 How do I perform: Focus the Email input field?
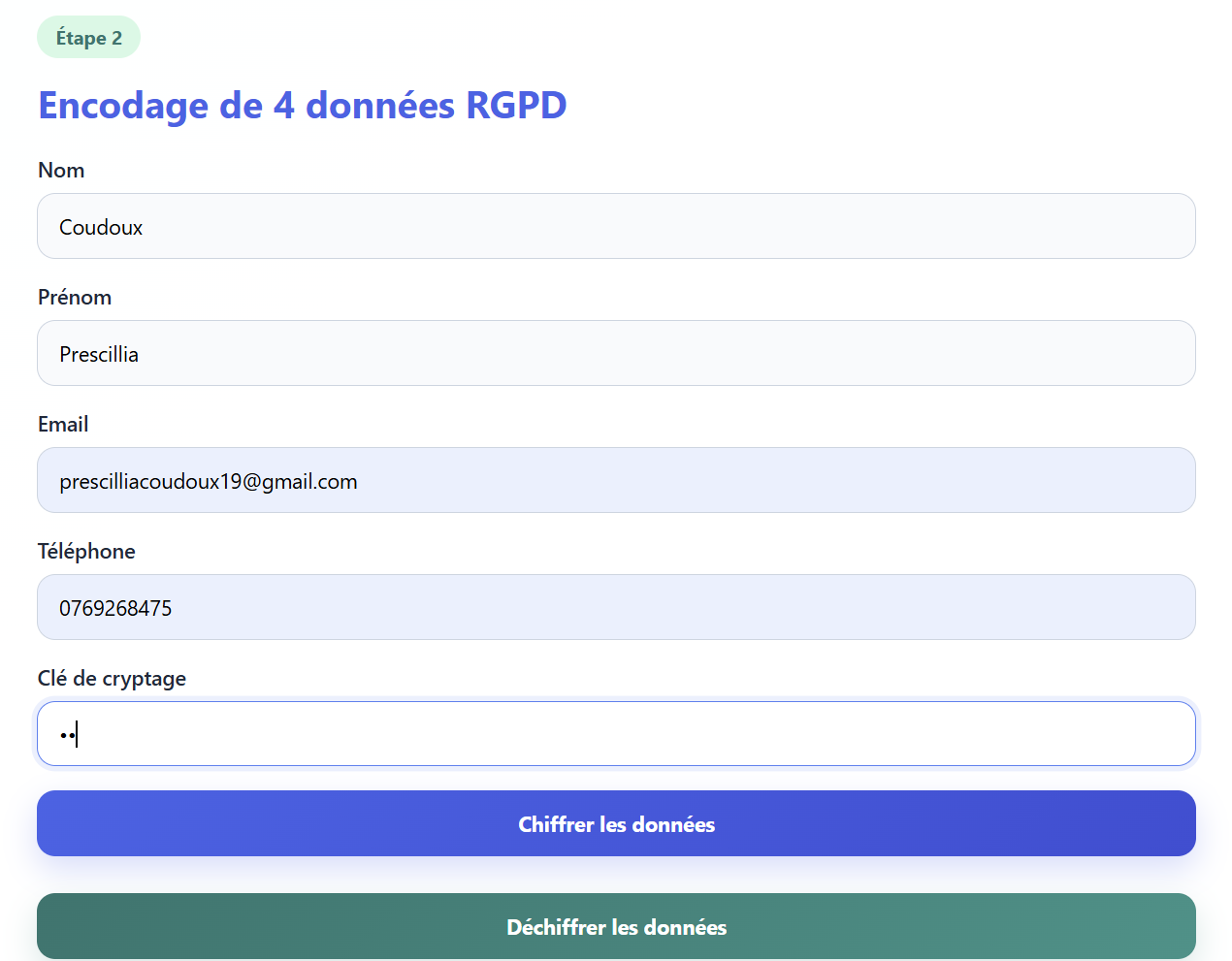[x=616, y=480]
